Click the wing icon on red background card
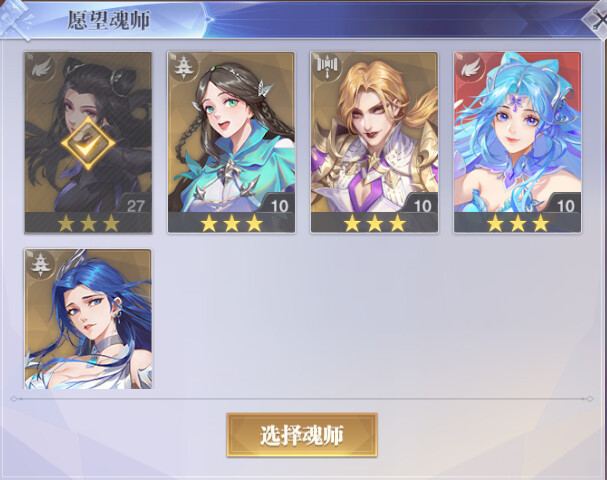Screen dimensions: 607x480 (469, 68)
